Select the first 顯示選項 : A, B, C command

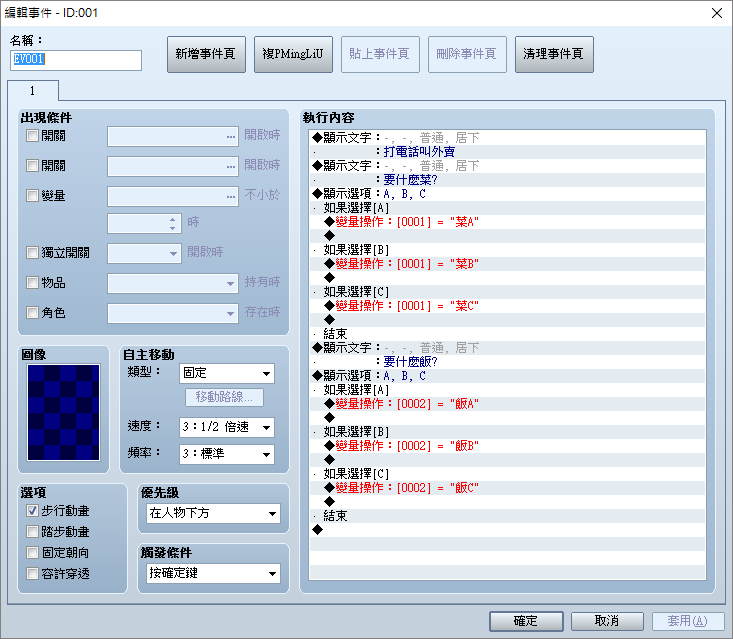[507, 194]
